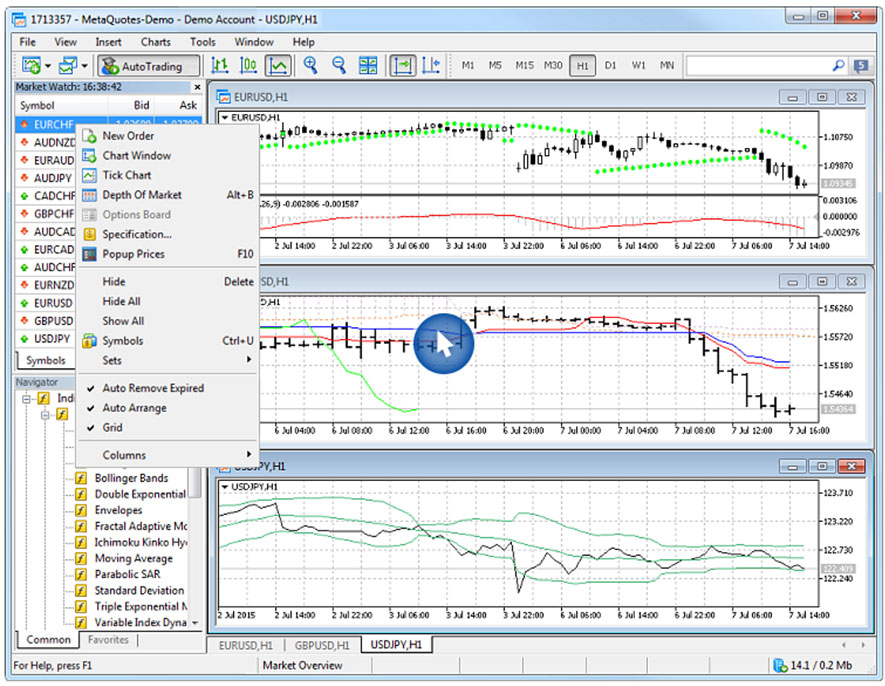The image size is (885, 686).
Task: Open the chat icon beside the search box
Action: [861, 66]
